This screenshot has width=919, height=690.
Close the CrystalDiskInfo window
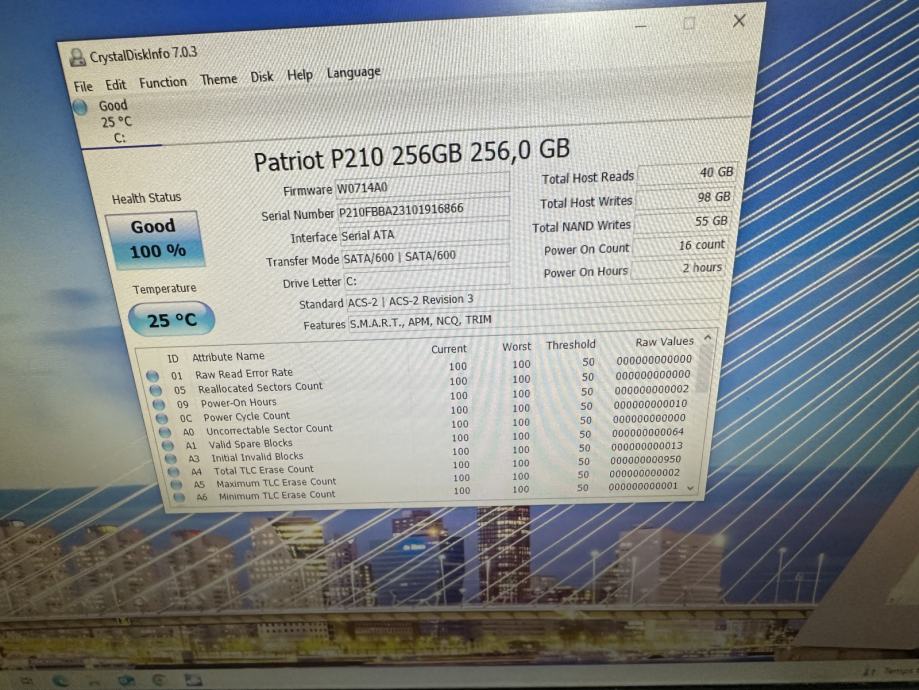[739, 21]
